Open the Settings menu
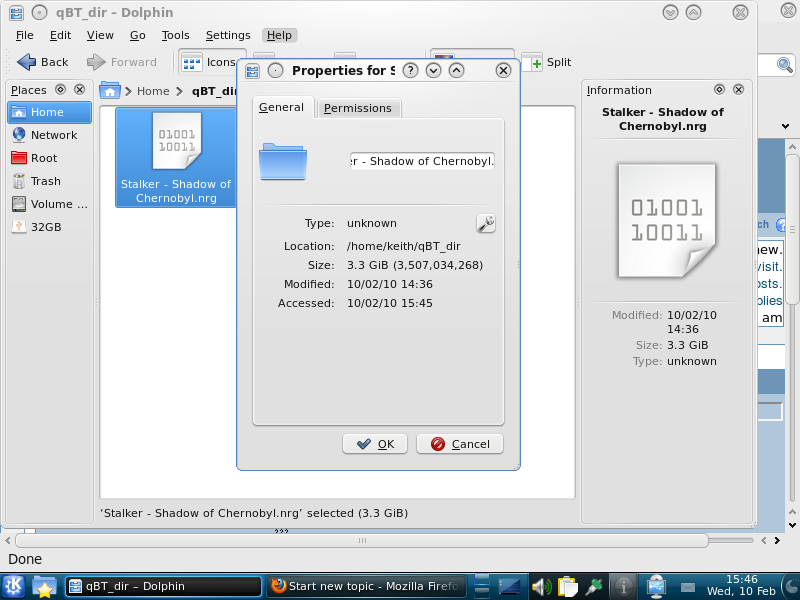 pyautogui.click(x=228, y=35)
